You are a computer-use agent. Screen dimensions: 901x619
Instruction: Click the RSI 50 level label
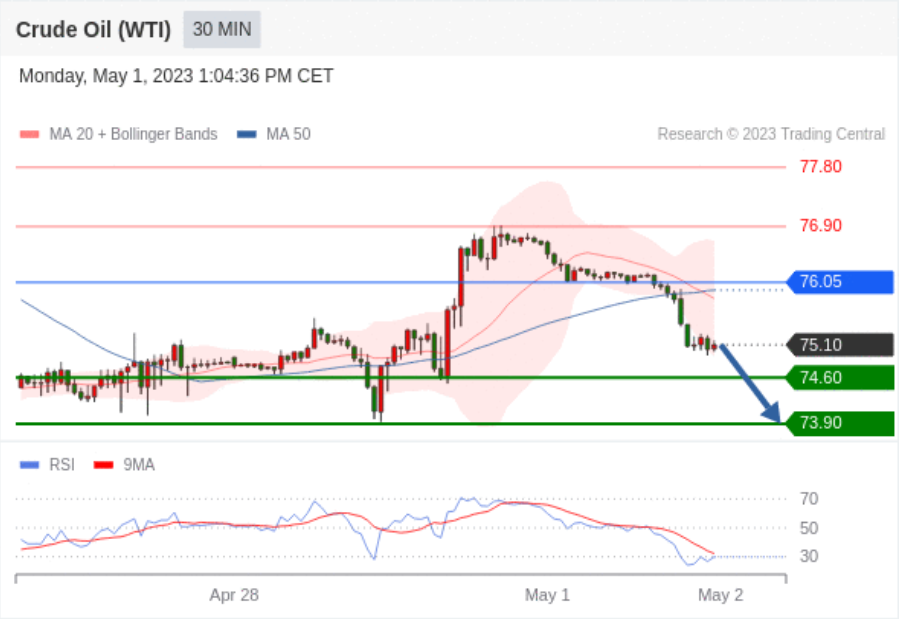[x=809, y=528]
